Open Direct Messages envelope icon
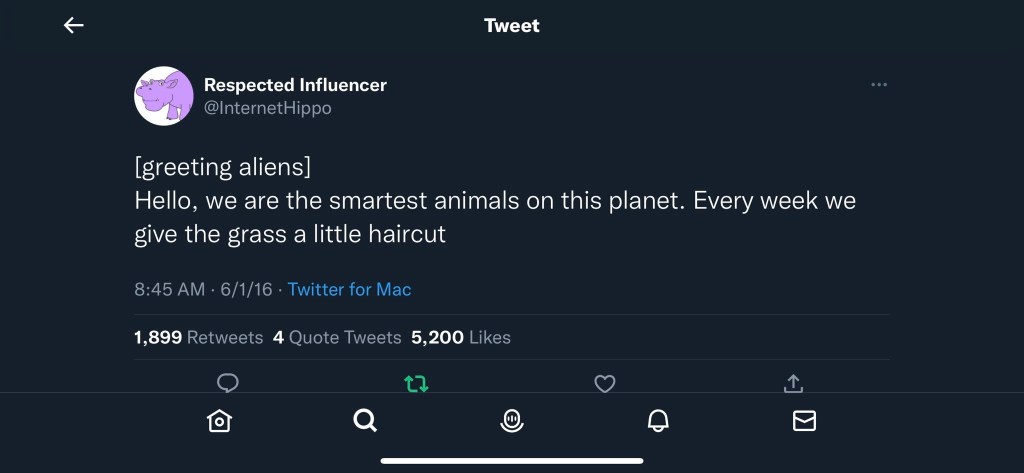 804,421
